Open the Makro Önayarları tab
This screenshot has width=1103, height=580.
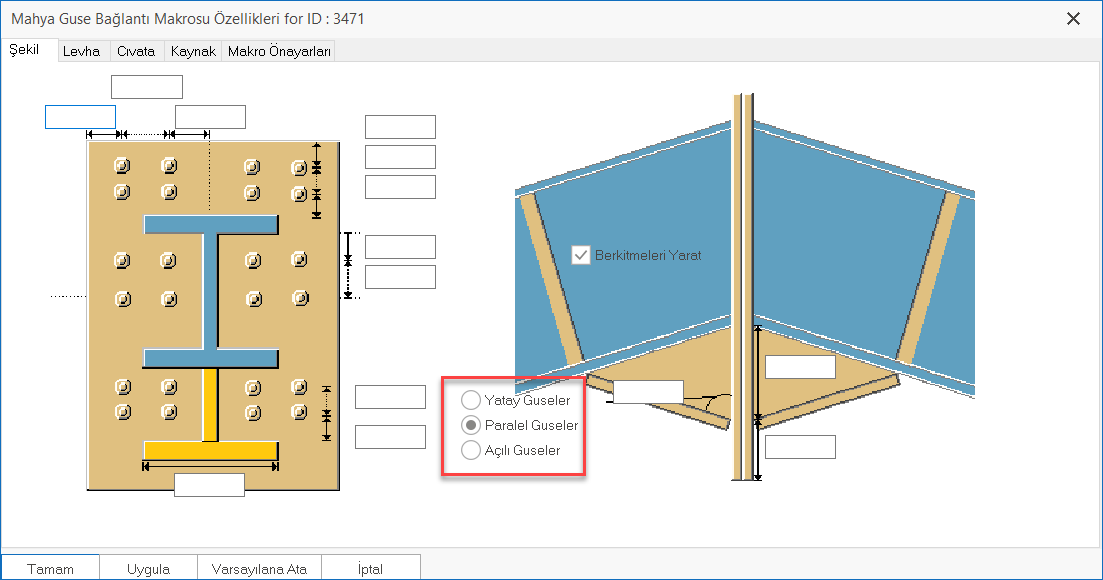(x=279, y=51)
